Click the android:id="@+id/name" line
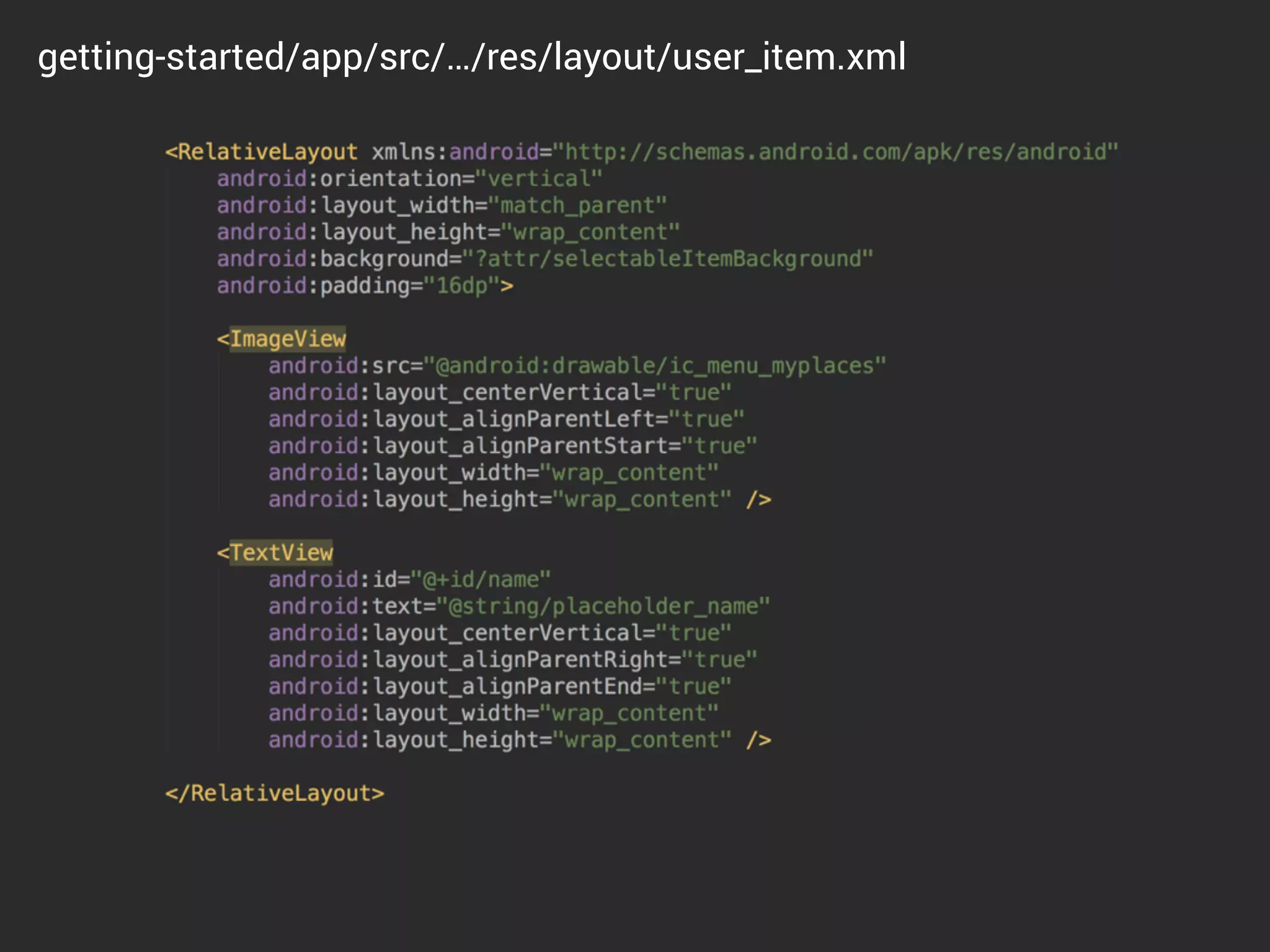The width and height of the screenshot is (1270, 952). pyautogui.click(x=409, y=580)
